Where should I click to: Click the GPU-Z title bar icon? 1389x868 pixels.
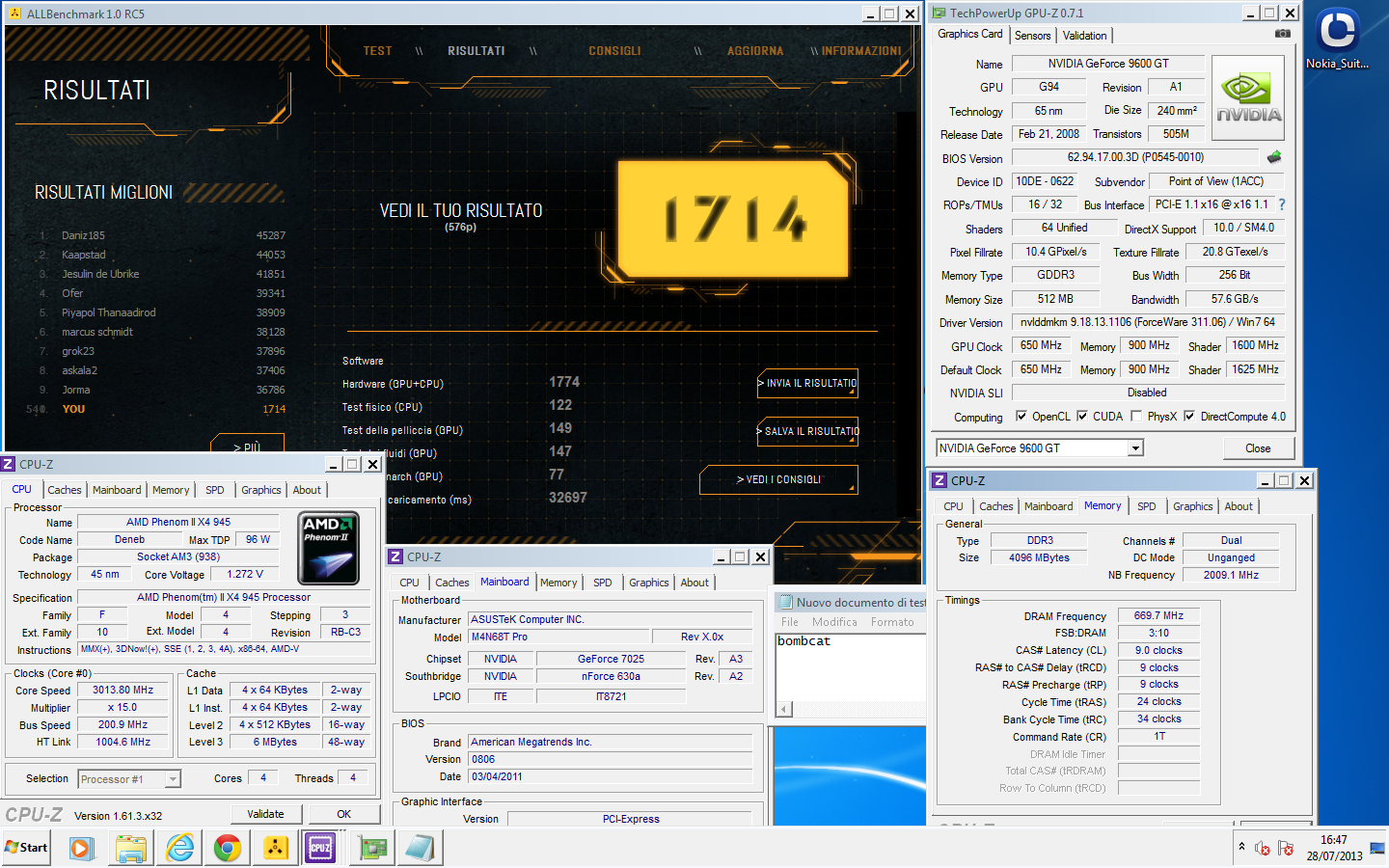[939, 14]
